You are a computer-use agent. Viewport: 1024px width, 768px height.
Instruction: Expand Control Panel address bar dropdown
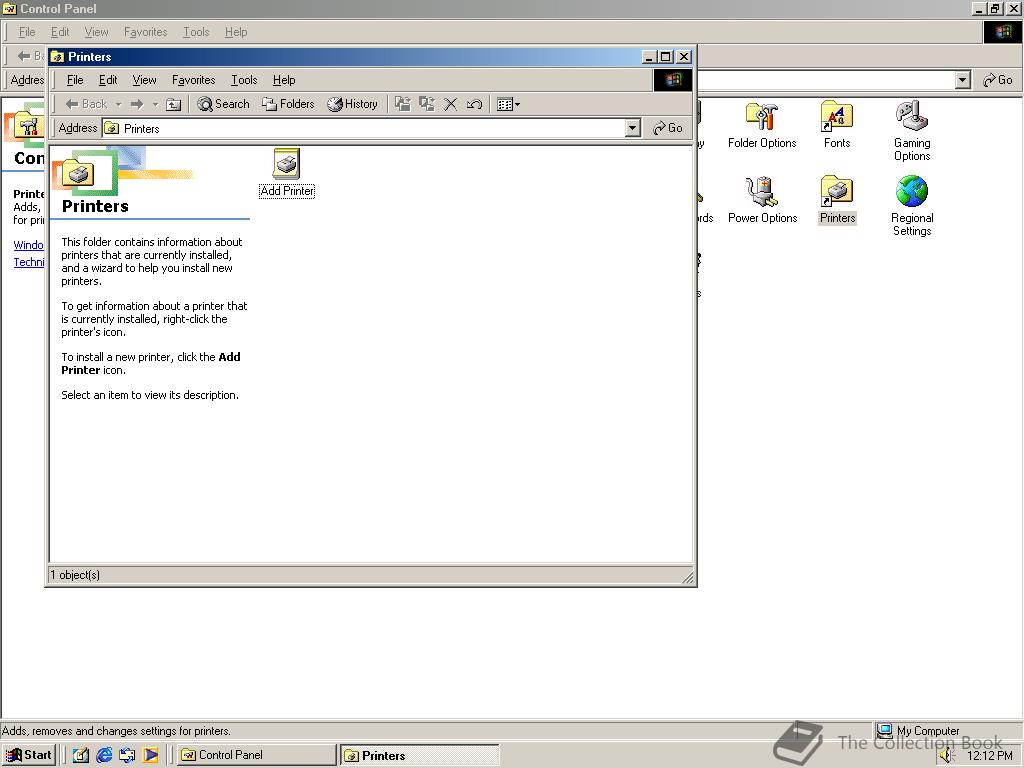[962, 80]
